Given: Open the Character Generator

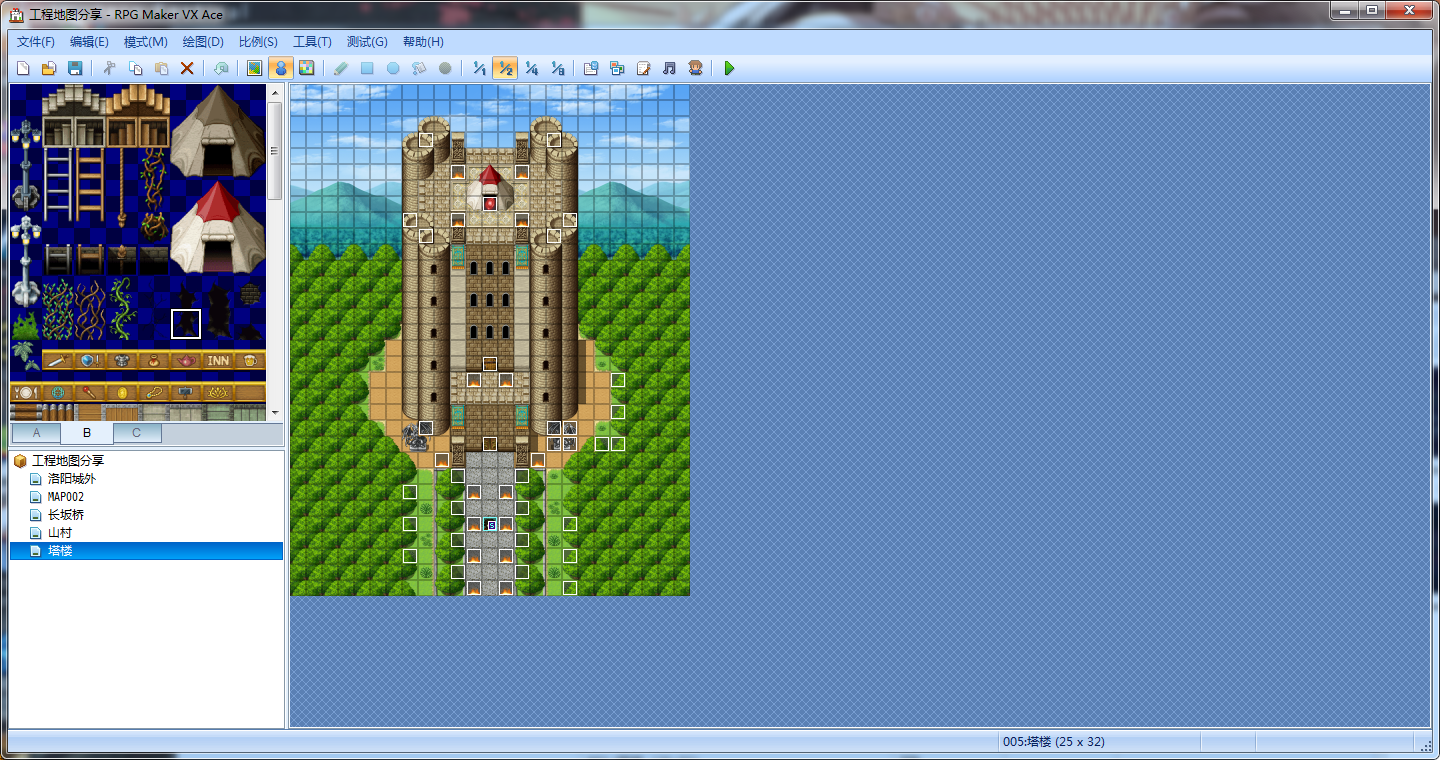Looking at the screenshot, I should click(x=695, y=68).
